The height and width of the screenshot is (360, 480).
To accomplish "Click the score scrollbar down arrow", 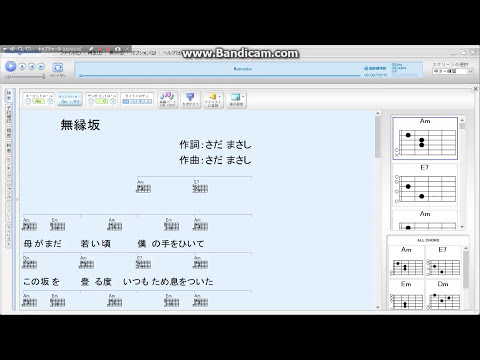I will point(378,307).
